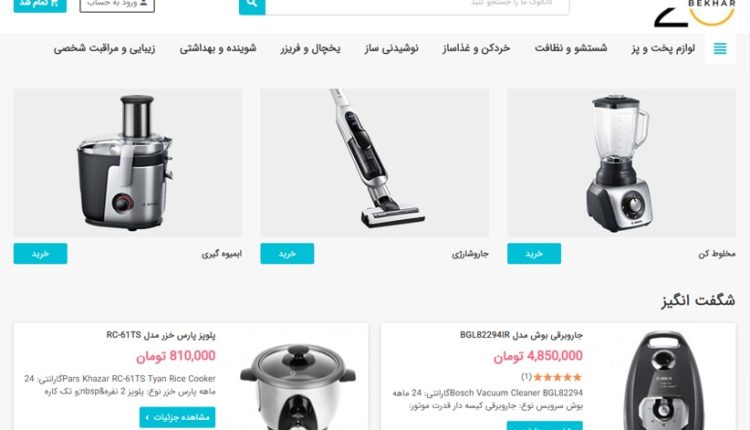Select نوشیدنی ساز category
Screen dimensions: 750x430
coord(391,48)
